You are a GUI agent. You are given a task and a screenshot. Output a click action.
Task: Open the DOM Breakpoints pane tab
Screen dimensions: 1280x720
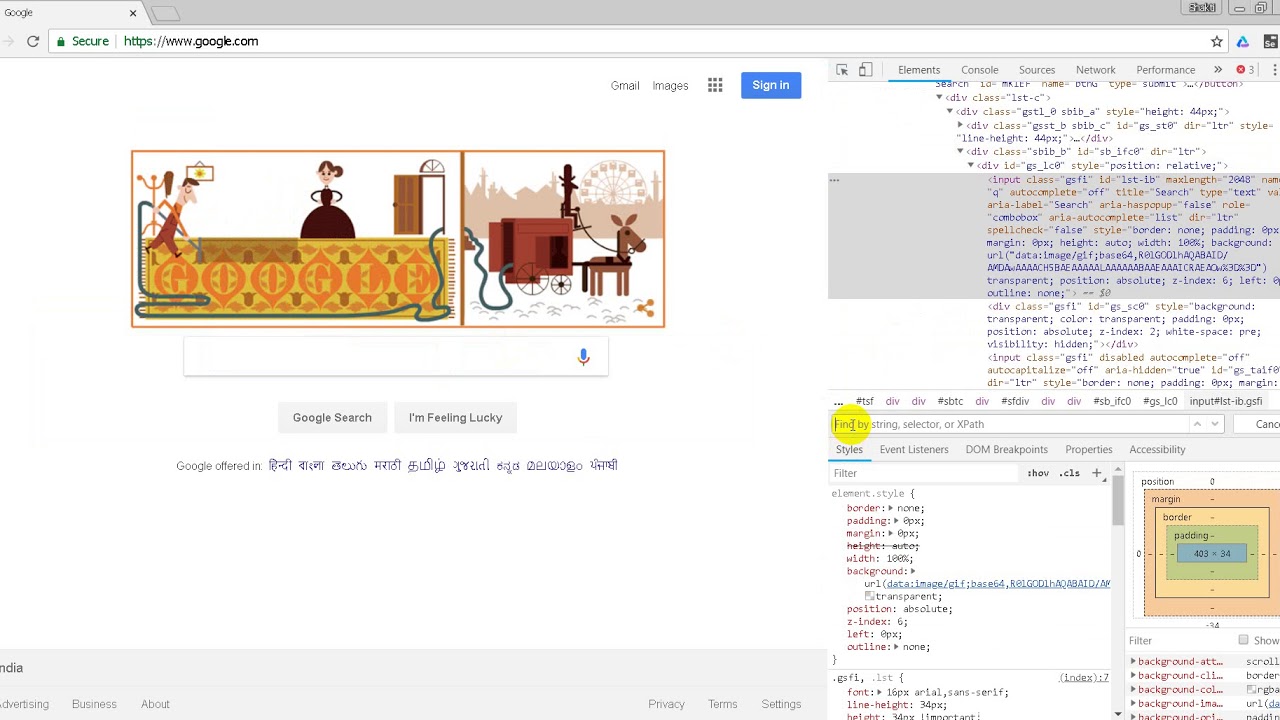click(x=1007, y=449)
